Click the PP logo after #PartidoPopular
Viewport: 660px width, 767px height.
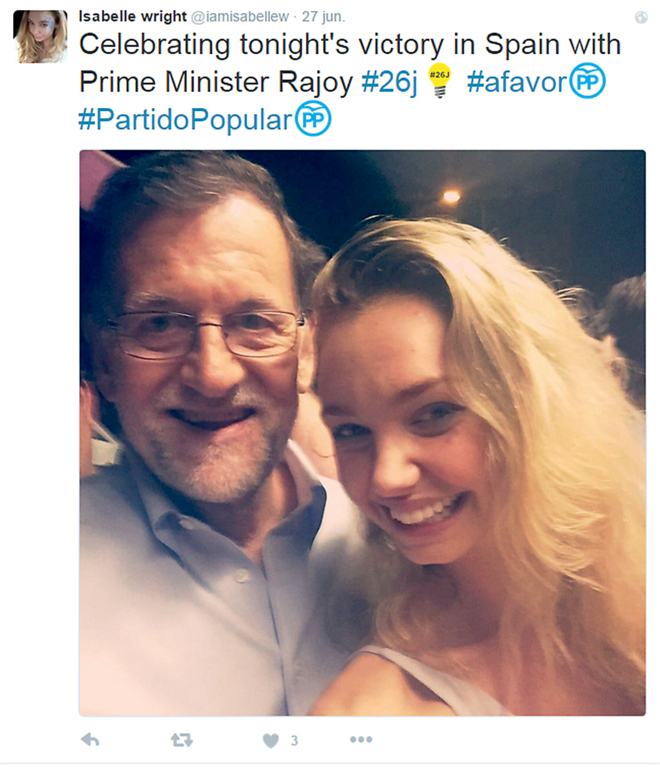pyautogui.click(x=313, y=120)
